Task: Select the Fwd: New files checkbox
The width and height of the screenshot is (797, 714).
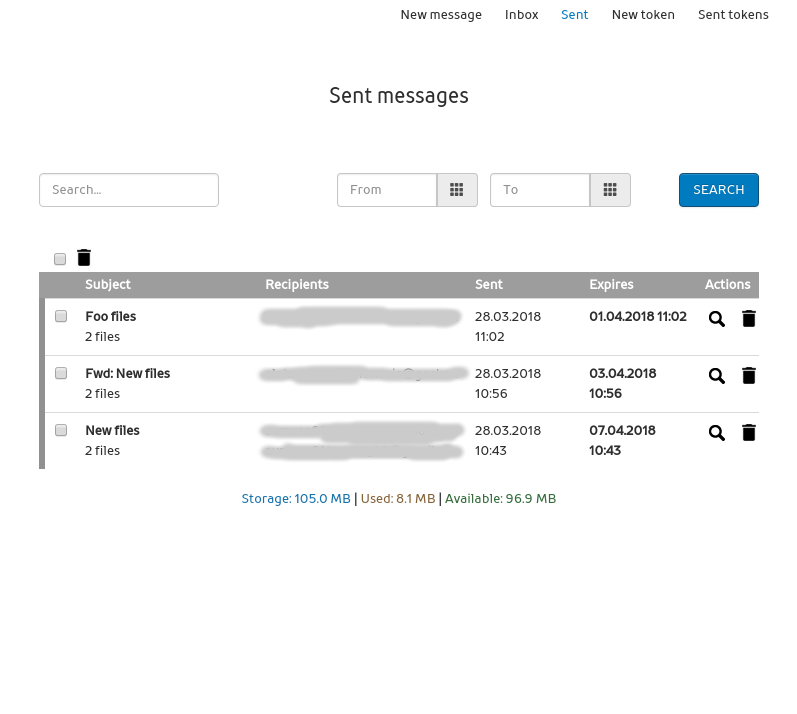Action: pyautogui.click(x=61, y=373)
